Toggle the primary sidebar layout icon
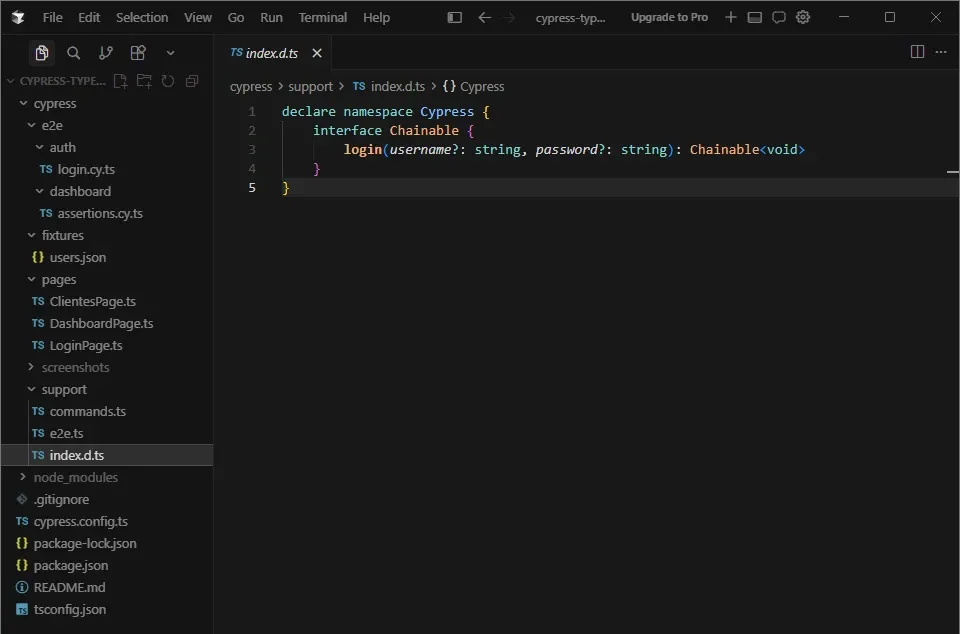Image resolution: width=960 pixels, height=634 pixels. coord(454,18)
